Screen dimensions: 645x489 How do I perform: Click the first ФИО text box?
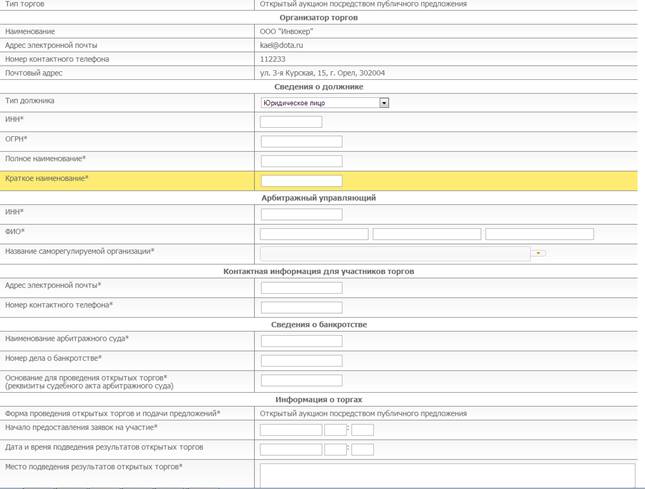point(314,234)
